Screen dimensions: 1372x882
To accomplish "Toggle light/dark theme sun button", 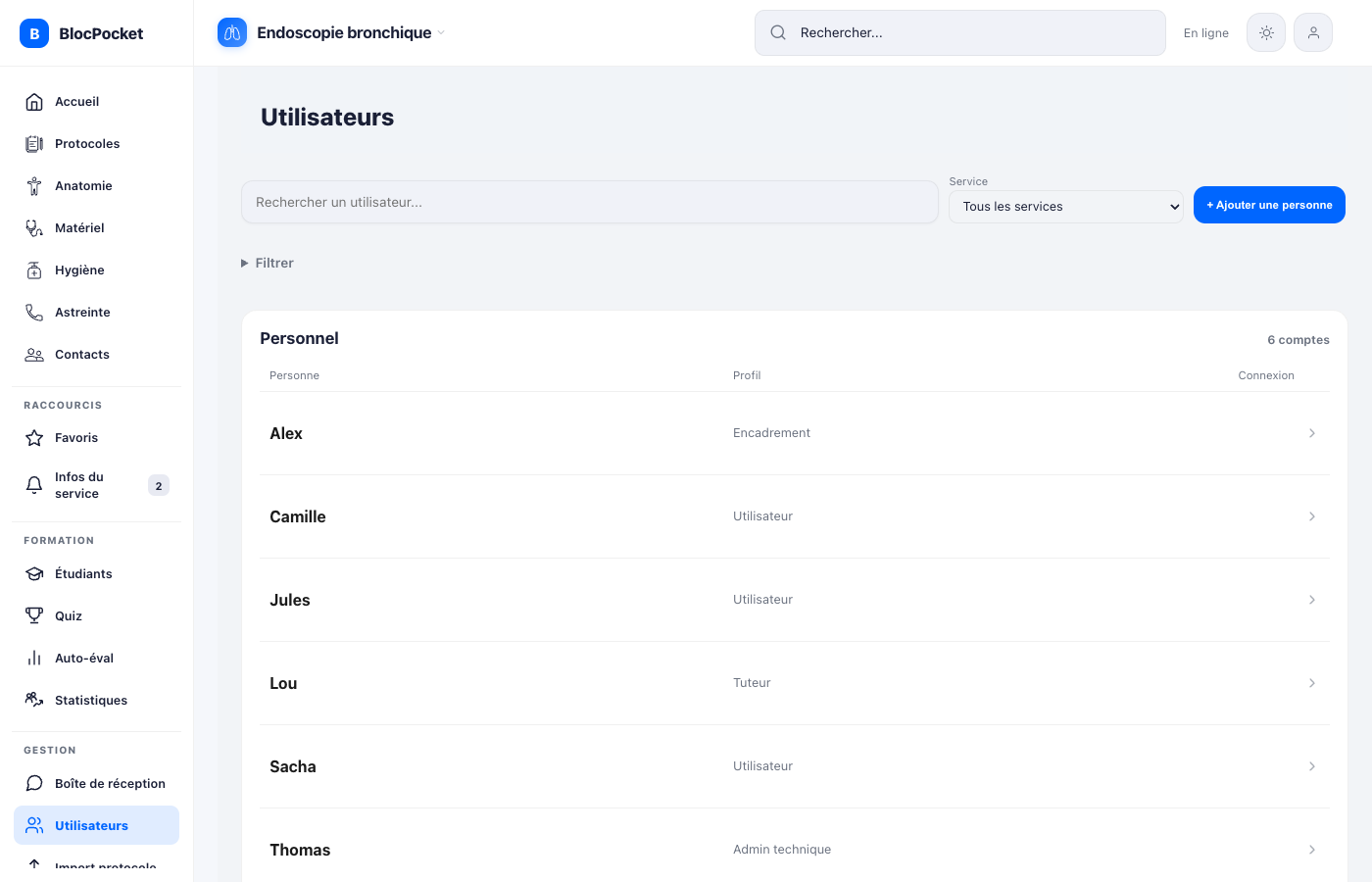I will point(1266,32).
